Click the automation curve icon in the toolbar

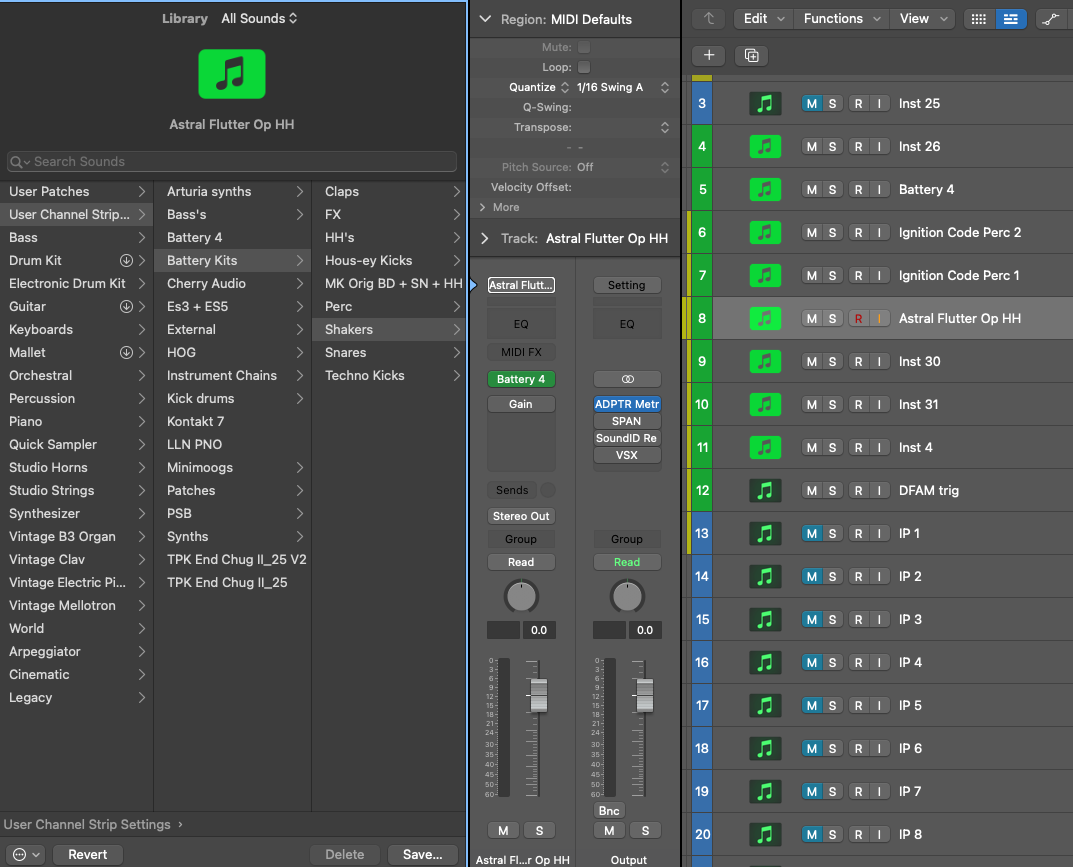pos(1051,19)
